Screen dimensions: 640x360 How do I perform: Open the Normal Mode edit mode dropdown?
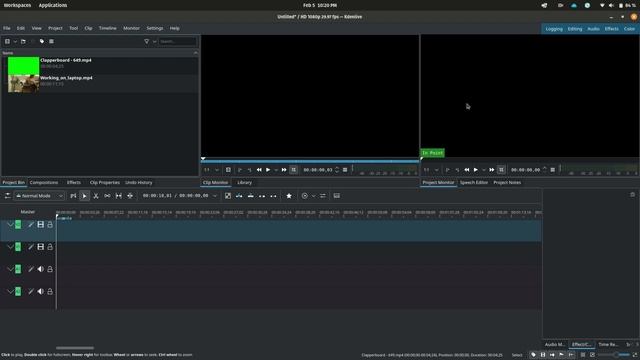(39, 196)
